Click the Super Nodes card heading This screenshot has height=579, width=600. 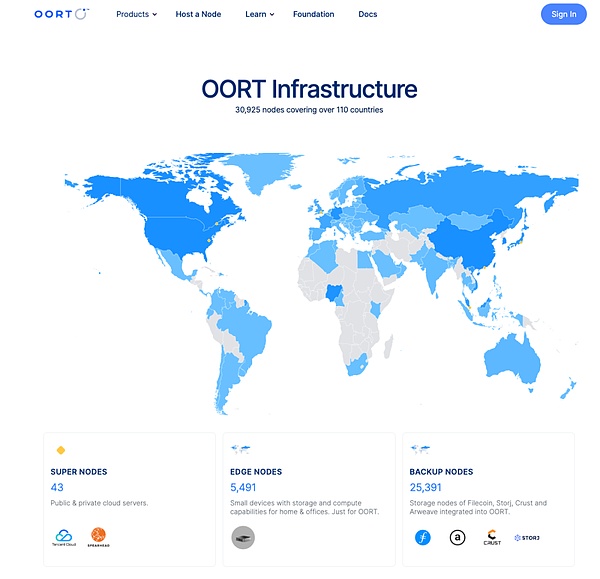point(79,472)
